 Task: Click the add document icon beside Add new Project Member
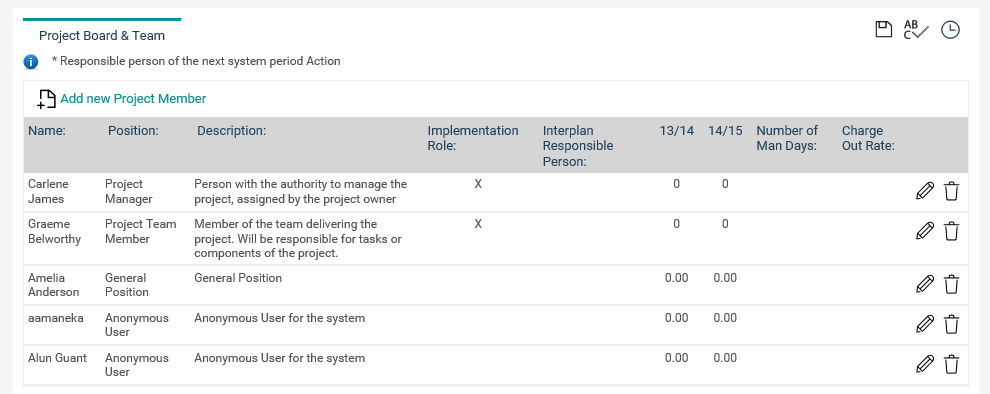coord(47,99)
